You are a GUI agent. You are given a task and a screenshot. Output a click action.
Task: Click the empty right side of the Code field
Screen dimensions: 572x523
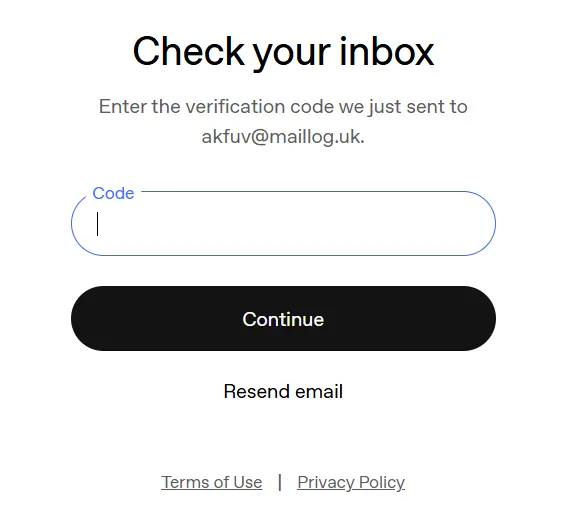click(x=401, y=223)
